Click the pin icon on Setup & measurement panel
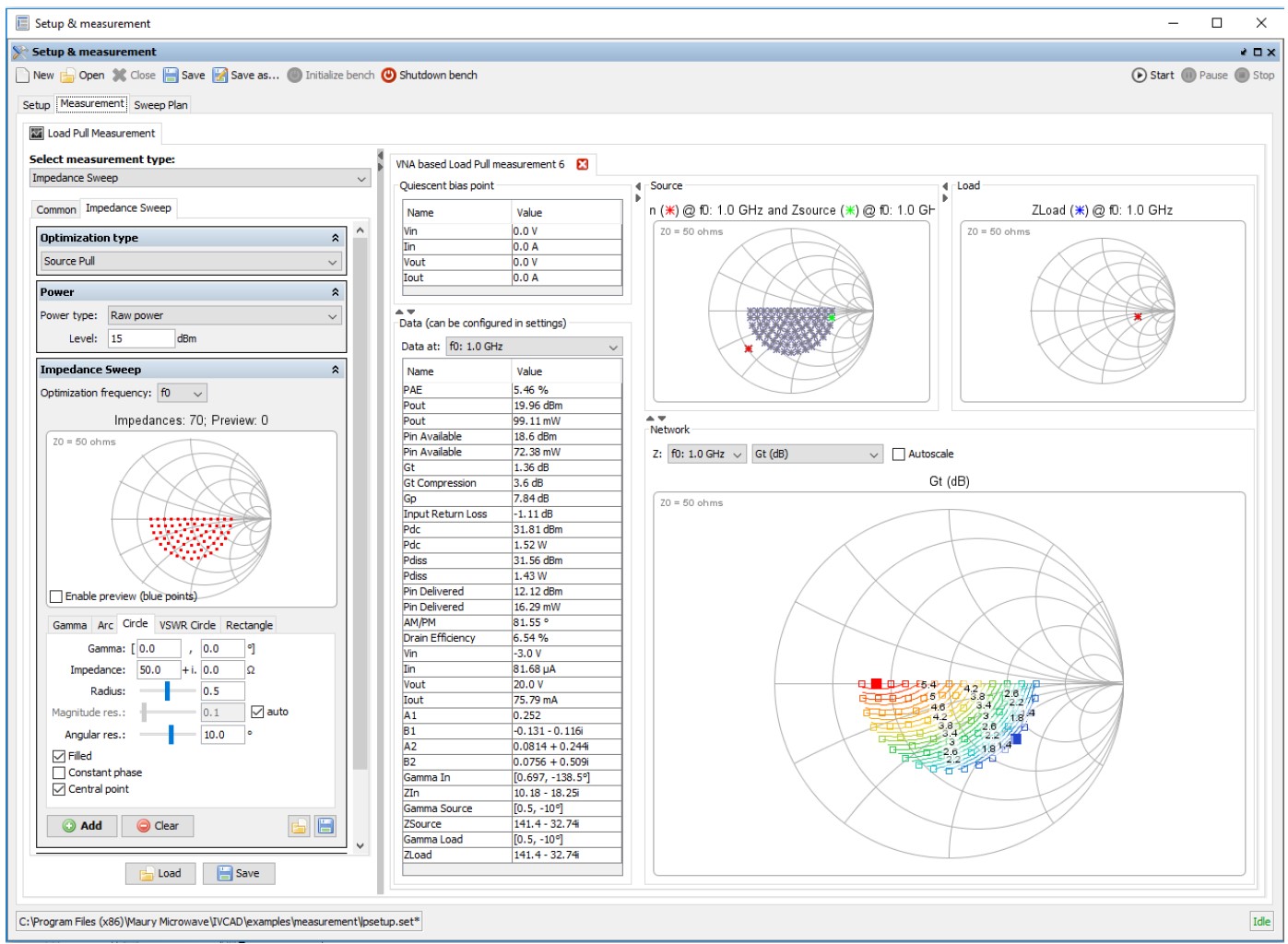 1244,53
